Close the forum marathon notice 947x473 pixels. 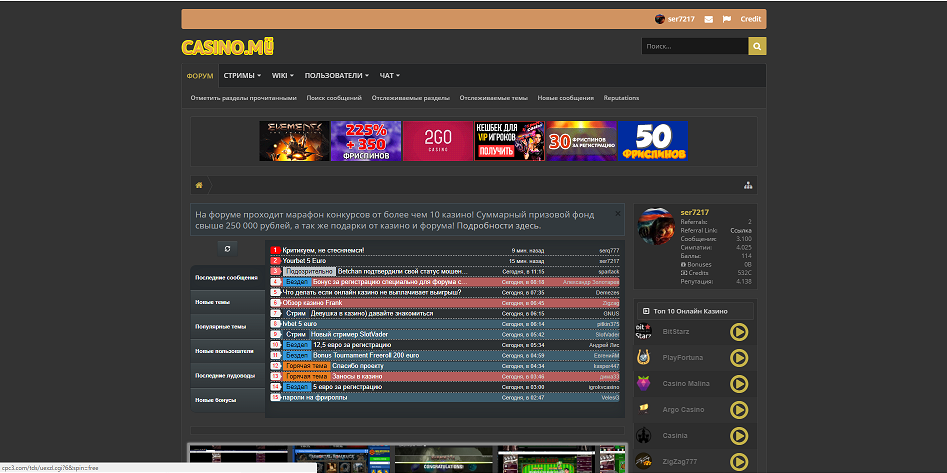pos(617,213)
